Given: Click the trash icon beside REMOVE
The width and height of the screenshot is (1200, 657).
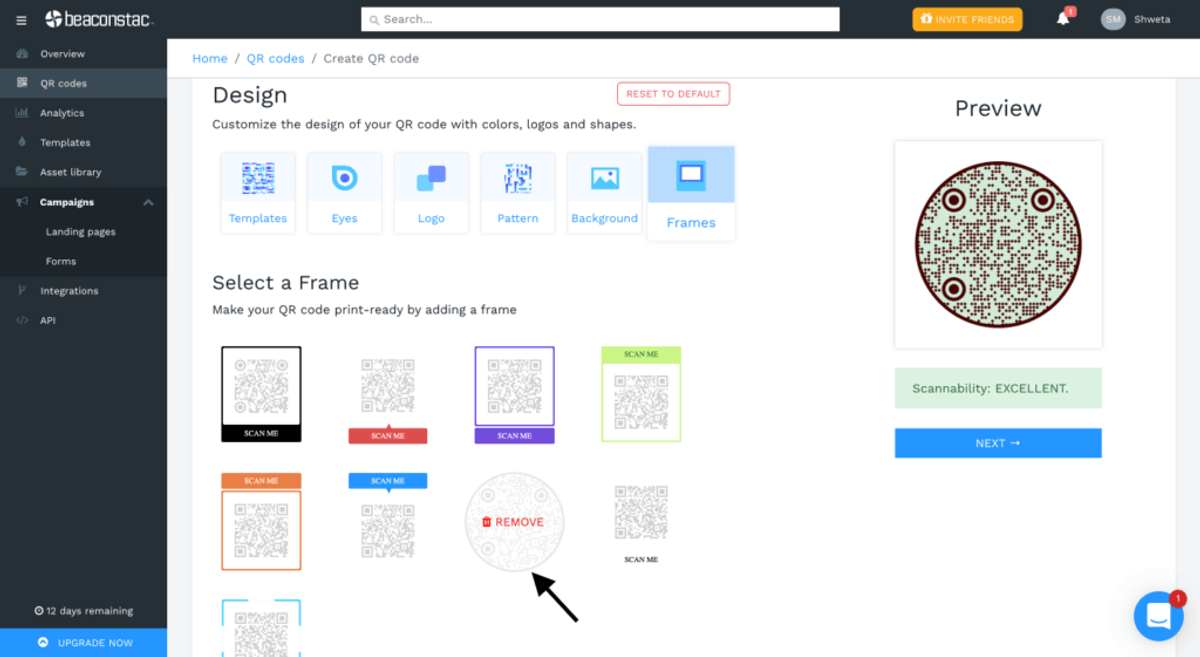Looking at the screenshot, I should click(487, 522).
